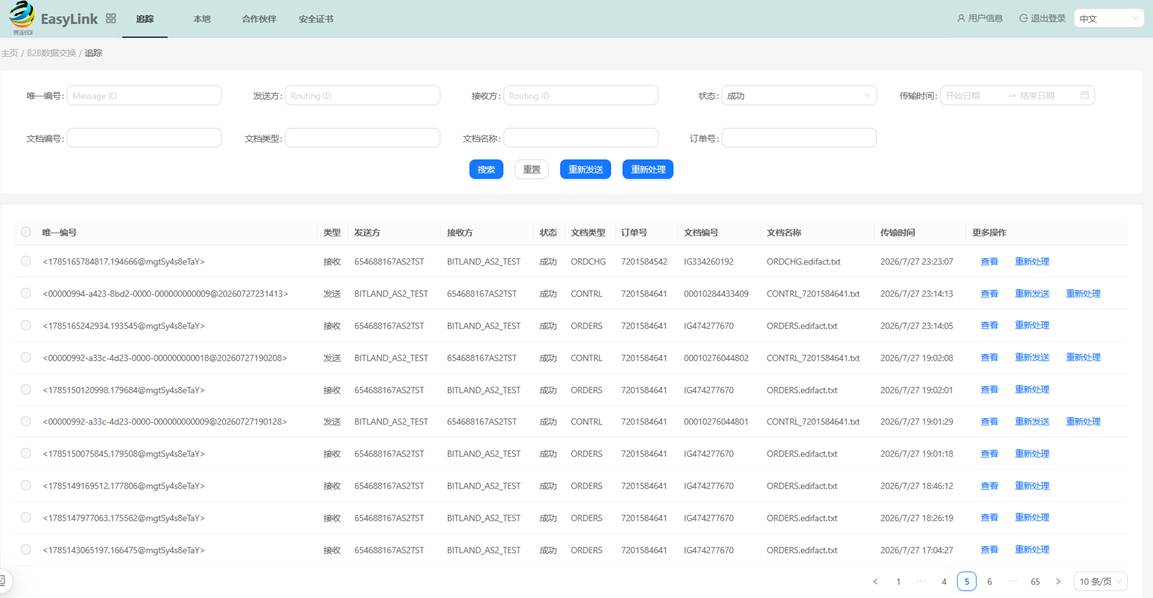Select the row with ORDCHG.edifact.txt
The height and width of the screenshot is (598, 1153).
coord(26,261)
